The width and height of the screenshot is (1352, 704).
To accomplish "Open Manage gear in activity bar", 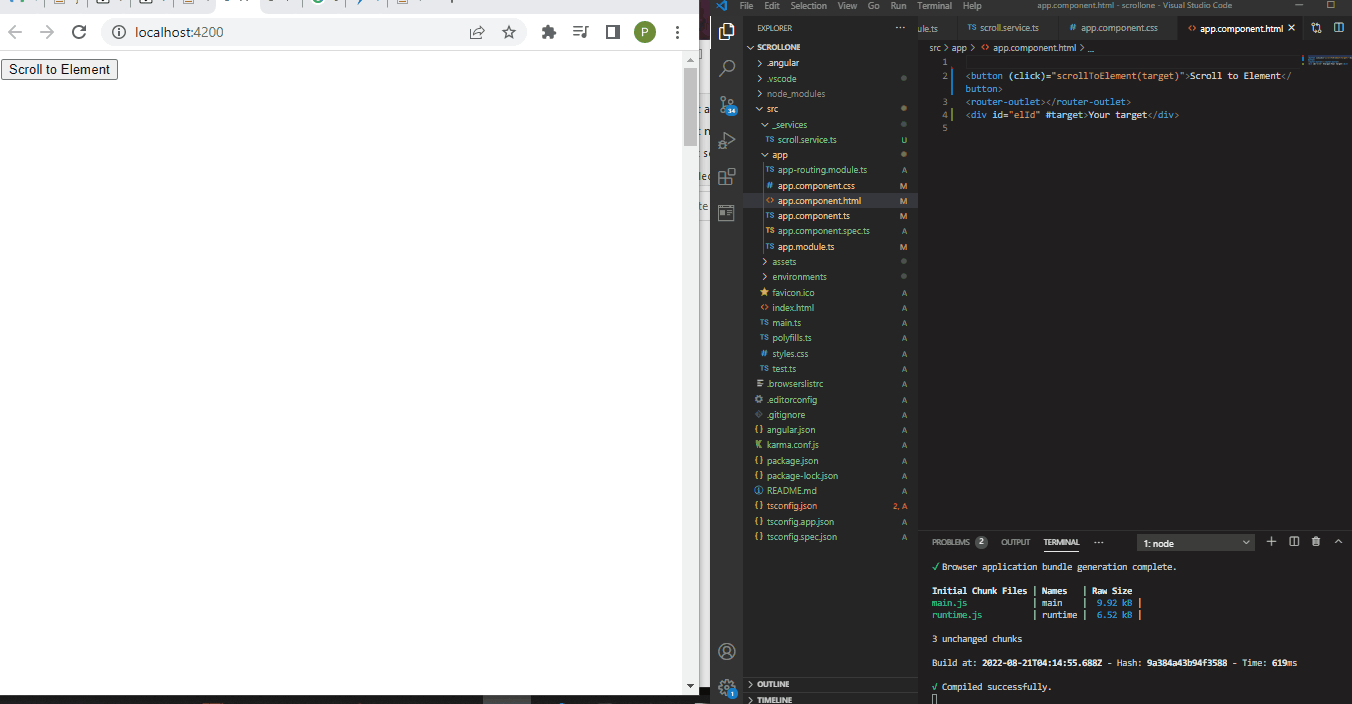I will 727,687.
